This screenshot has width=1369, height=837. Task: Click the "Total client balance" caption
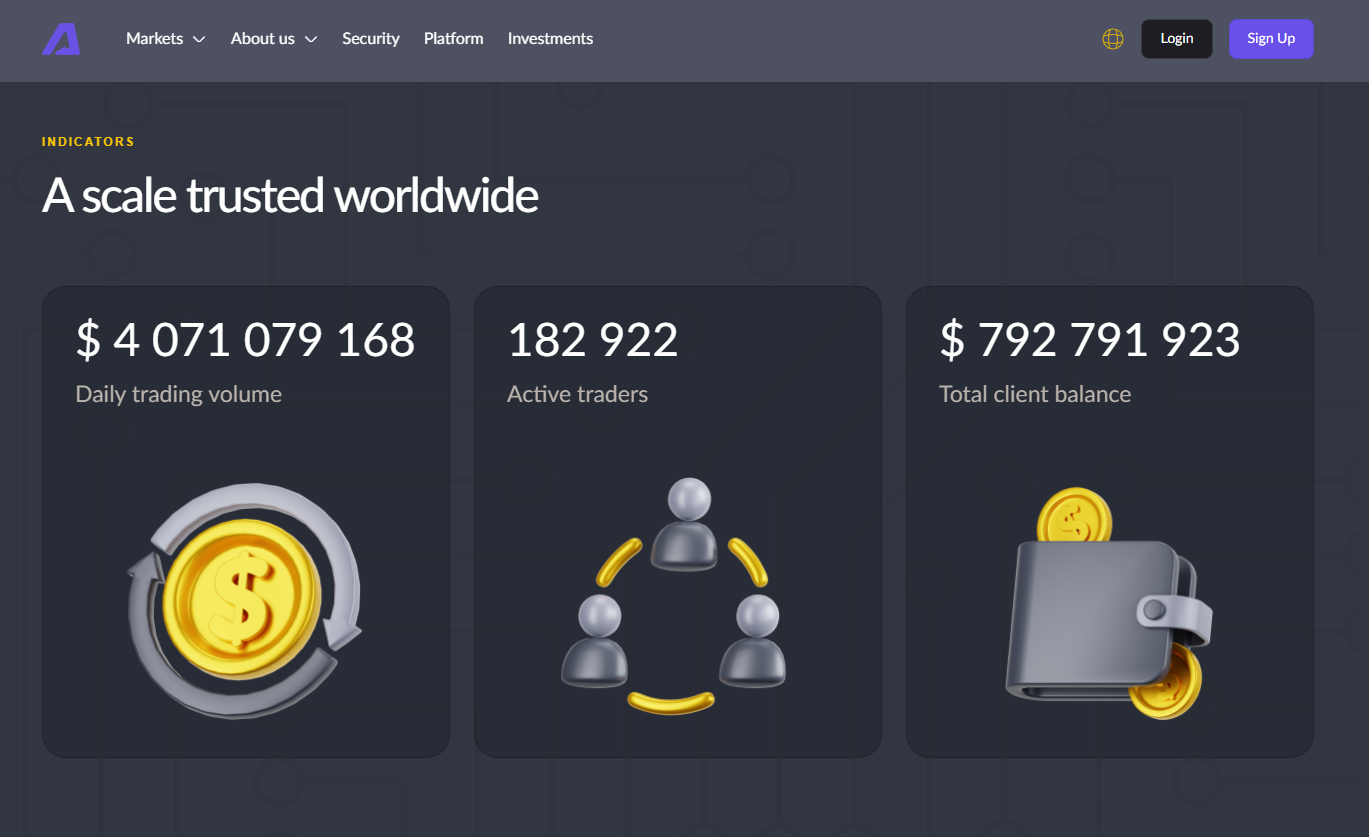pos(1034,394)
